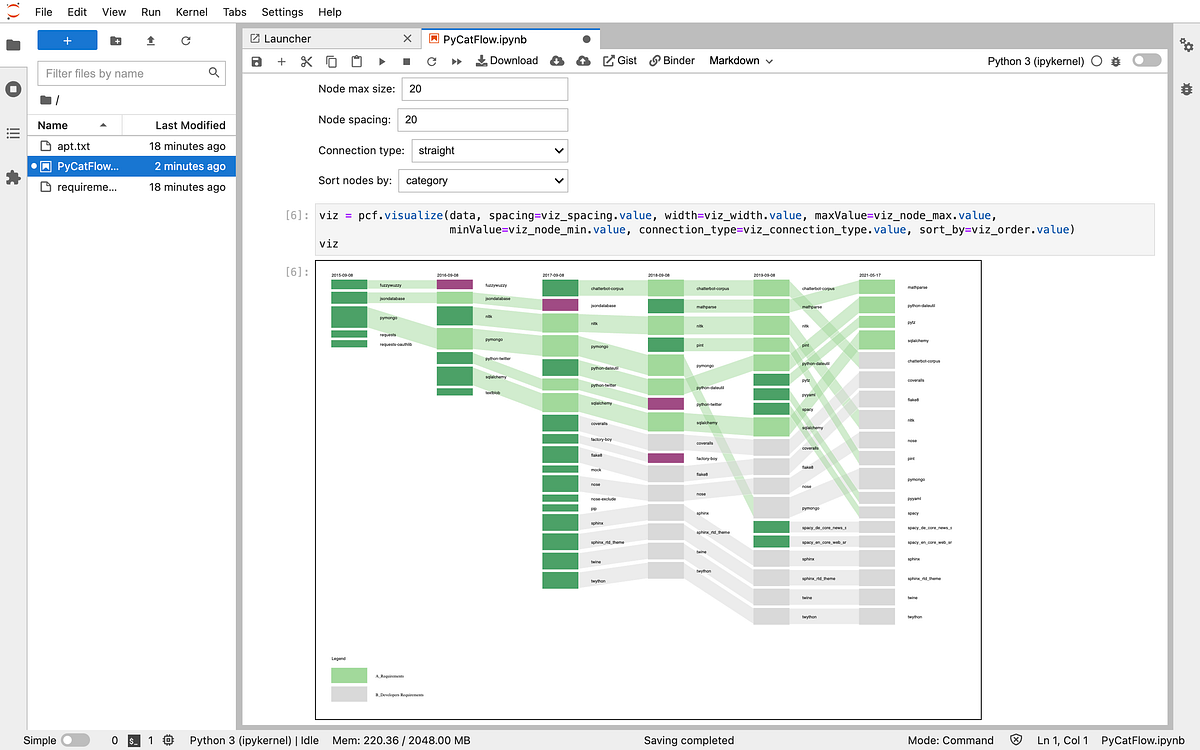Launch the notebook on Binder

pyautogui.click(x=671, y=60)
